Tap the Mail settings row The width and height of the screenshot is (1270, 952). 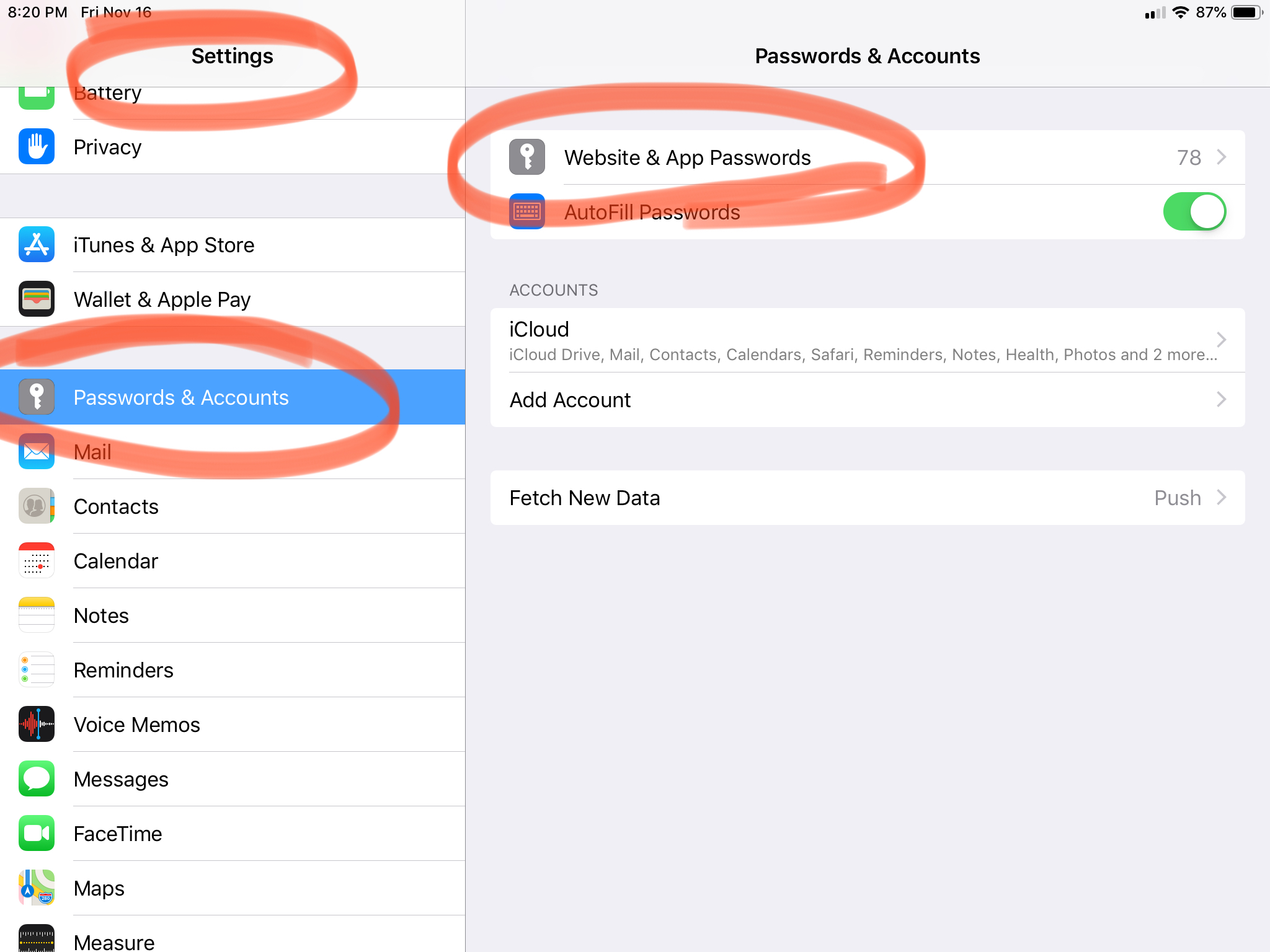pyautogui.click(x=93, y=452)
